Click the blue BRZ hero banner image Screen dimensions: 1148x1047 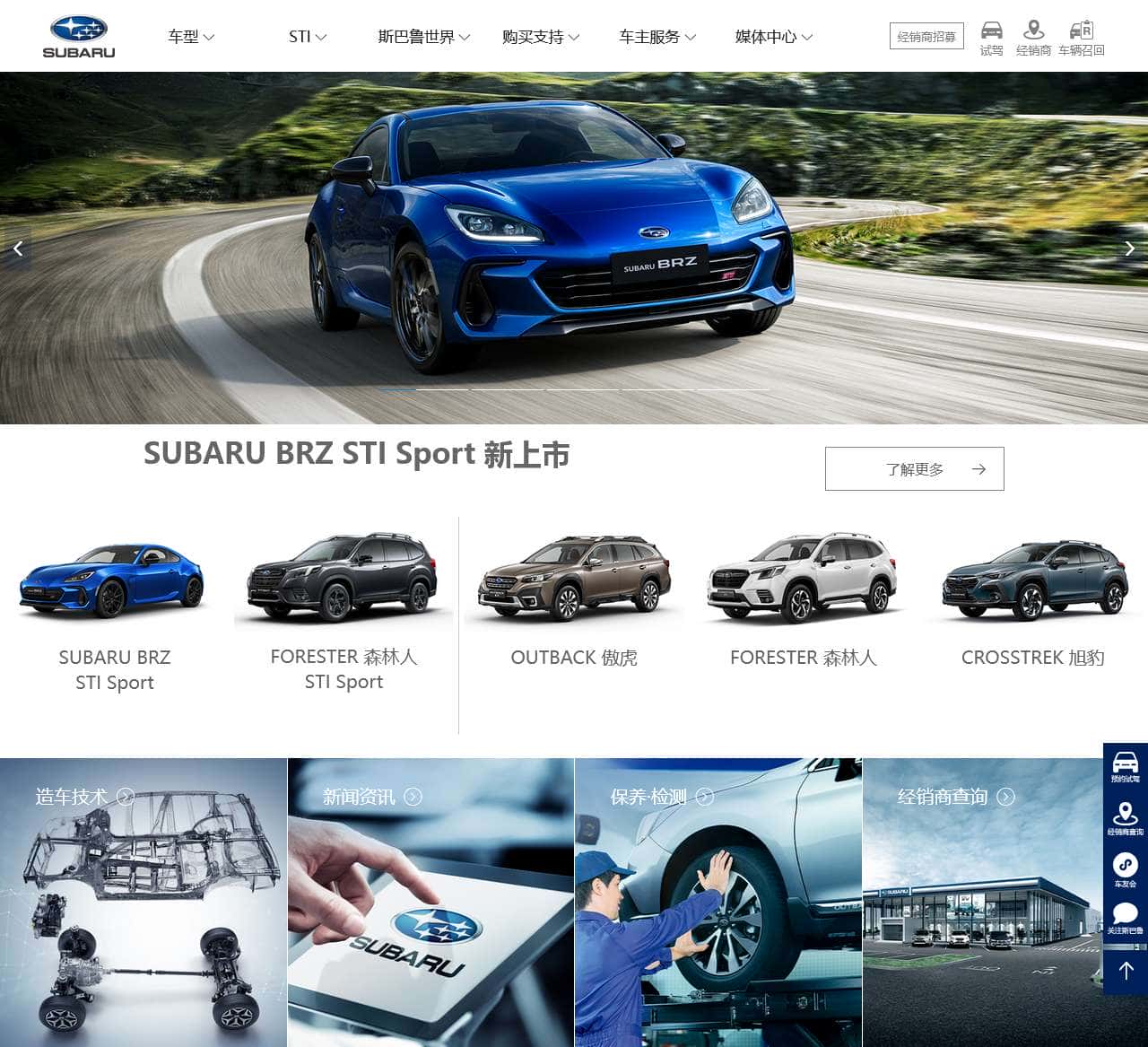click(574, 248)
